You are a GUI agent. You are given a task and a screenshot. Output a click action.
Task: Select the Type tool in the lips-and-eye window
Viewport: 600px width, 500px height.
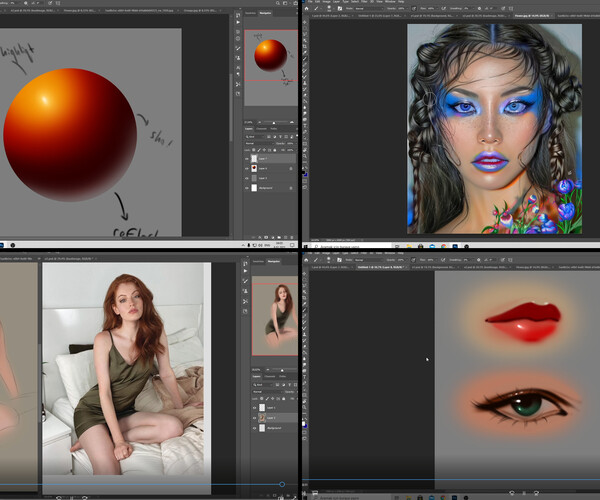click(x=305, y=377)
